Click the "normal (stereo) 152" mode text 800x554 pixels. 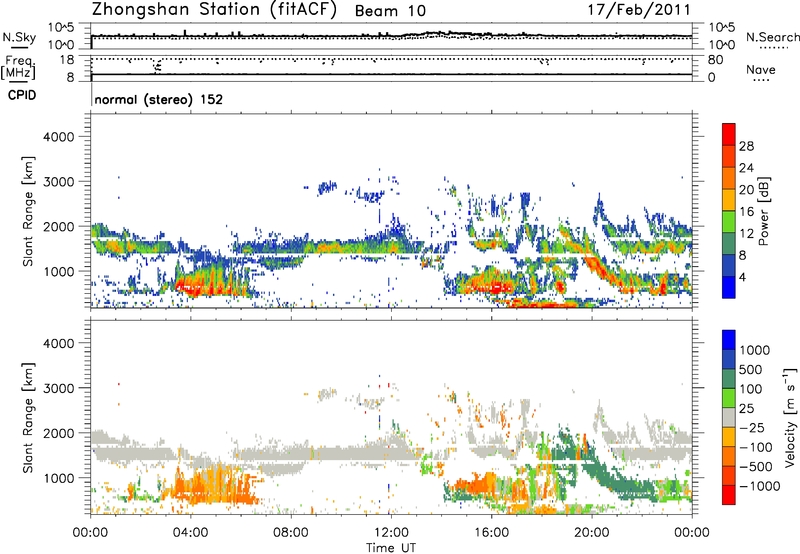point(159,99)
